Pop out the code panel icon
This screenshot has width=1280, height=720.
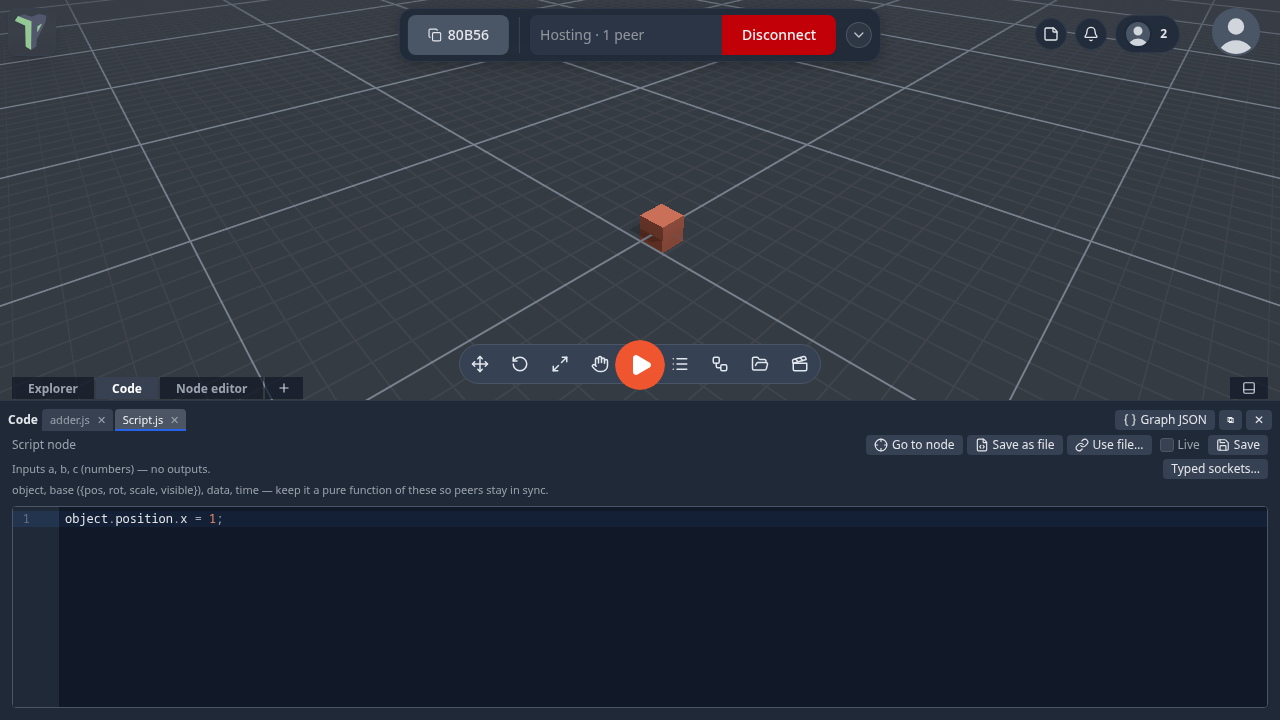[x=1231, y=420]
